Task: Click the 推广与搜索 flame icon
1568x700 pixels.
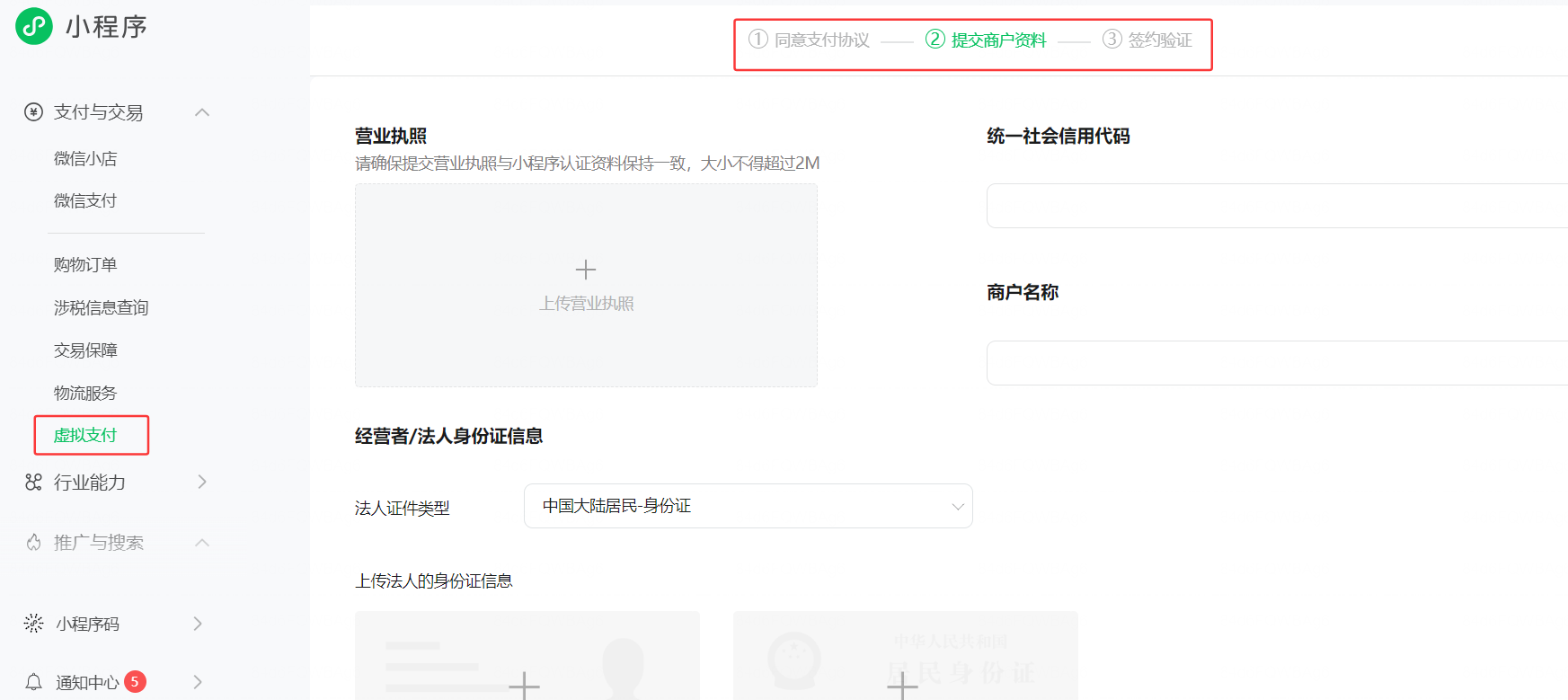Action: tap(33, 543)
